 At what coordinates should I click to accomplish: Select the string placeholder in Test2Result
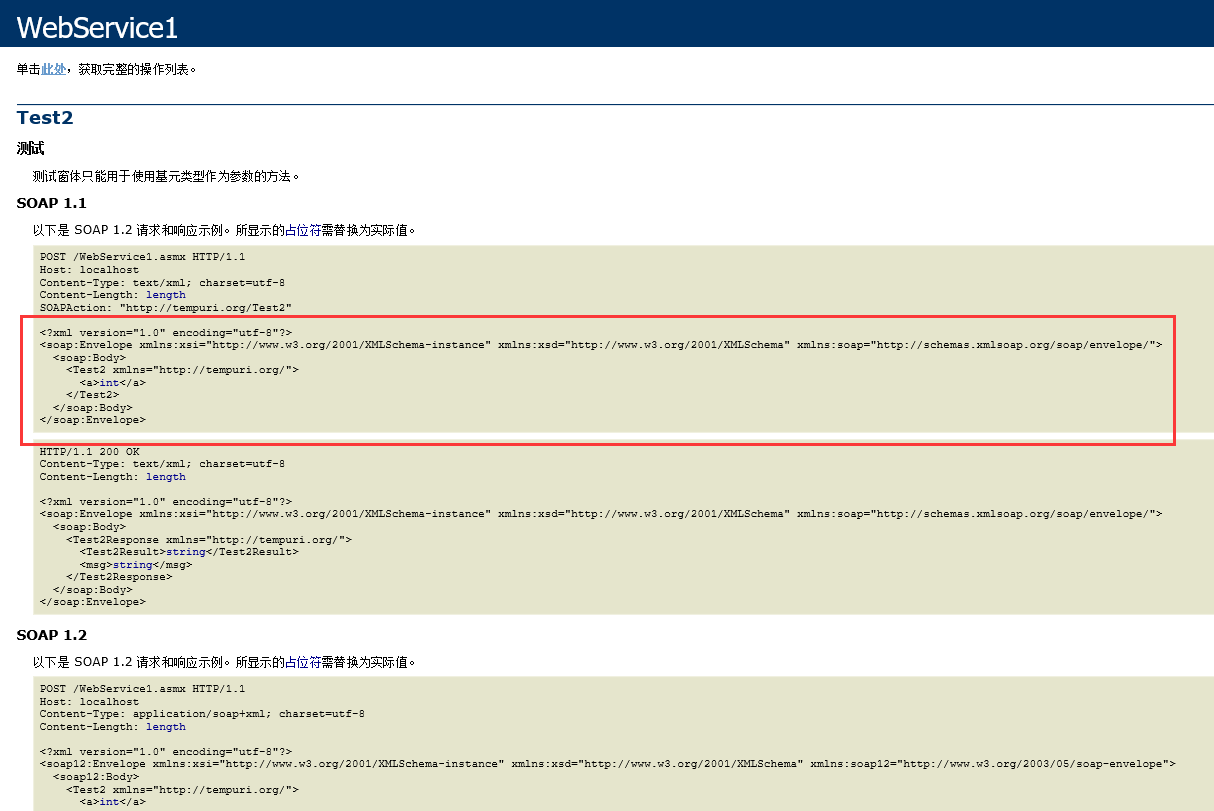[186, 551]
